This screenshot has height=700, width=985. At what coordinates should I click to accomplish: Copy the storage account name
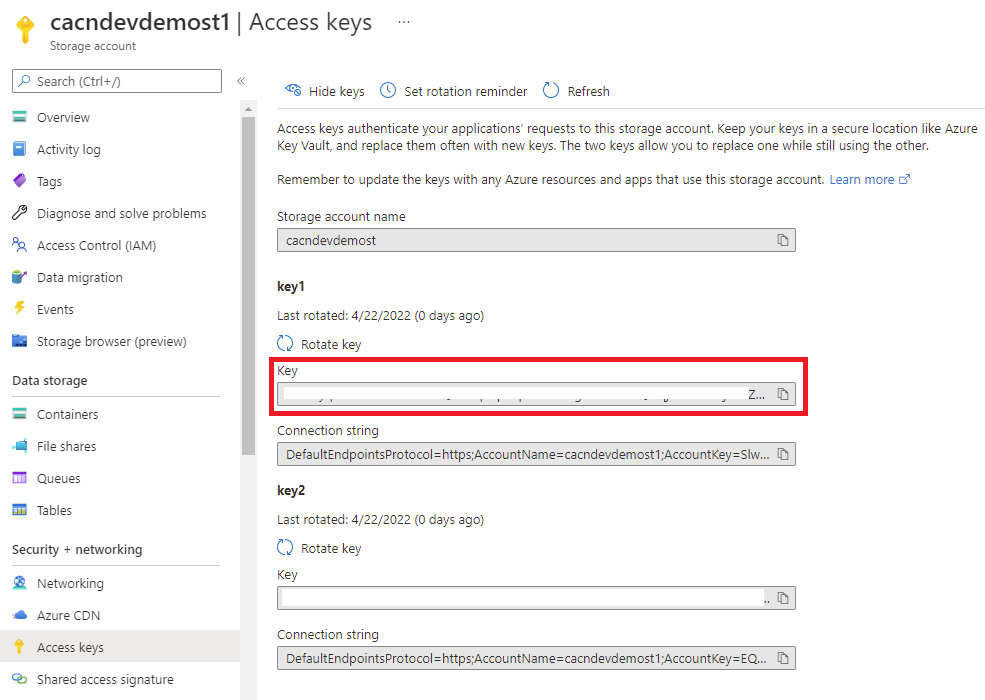click(x=783, y=240)
